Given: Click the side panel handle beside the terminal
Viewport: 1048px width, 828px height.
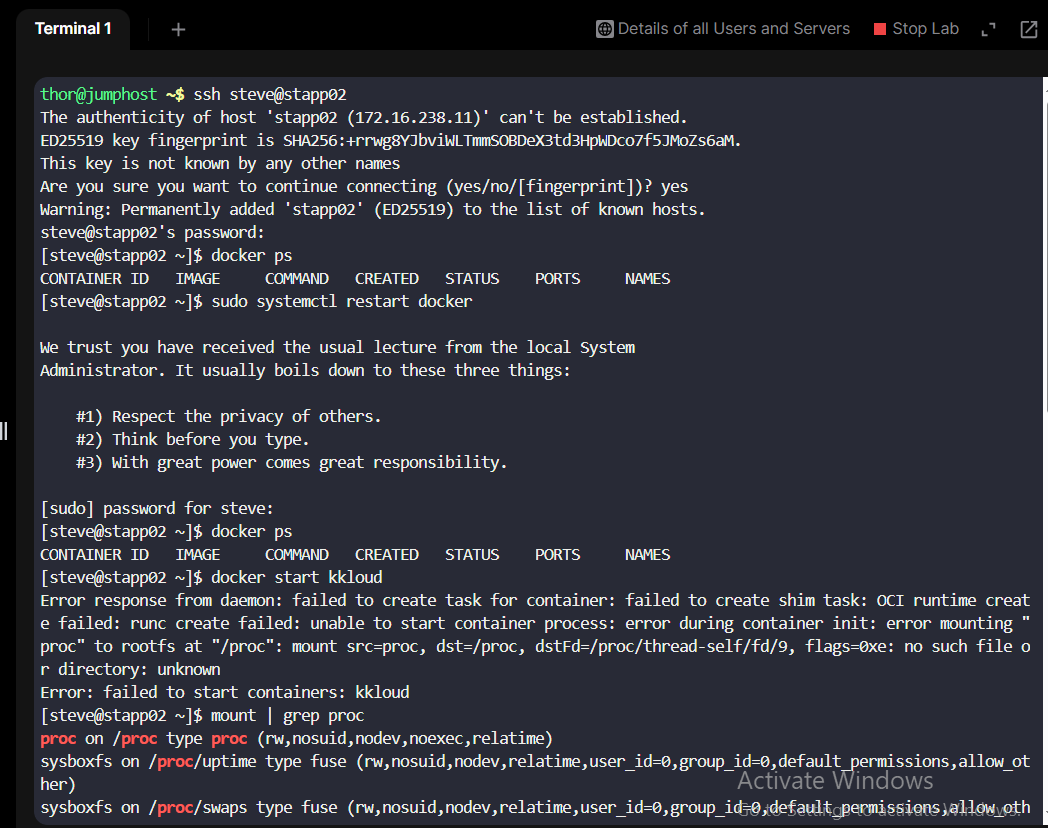Looking at the screenshot, I should click(4, 431).
